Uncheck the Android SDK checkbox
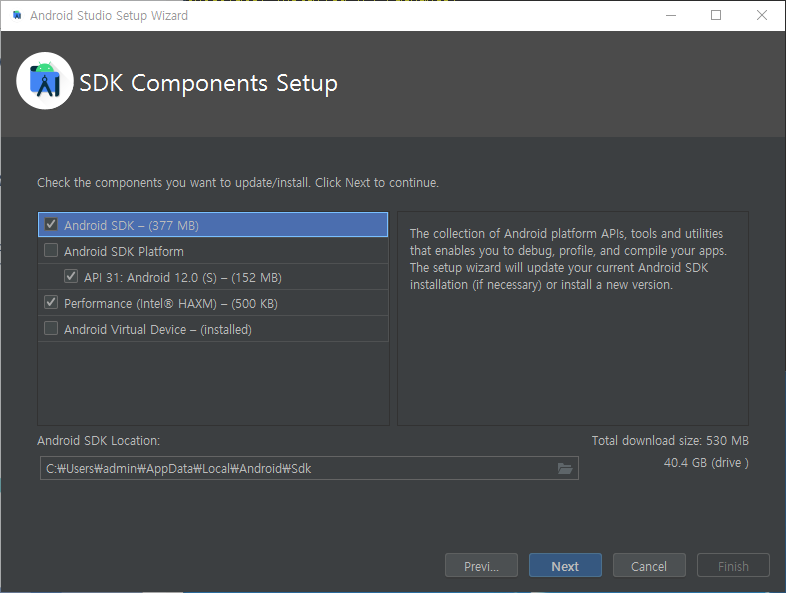The image size is (786, 593). click(51, 224)
